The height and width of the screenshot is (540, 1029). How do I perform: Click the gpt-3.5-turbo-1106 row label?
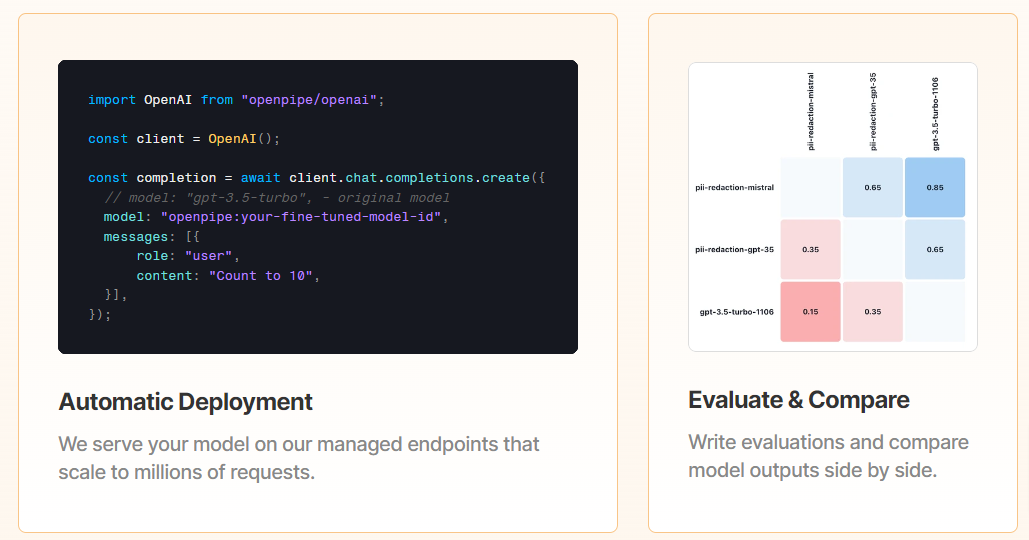tap(736, 312)
